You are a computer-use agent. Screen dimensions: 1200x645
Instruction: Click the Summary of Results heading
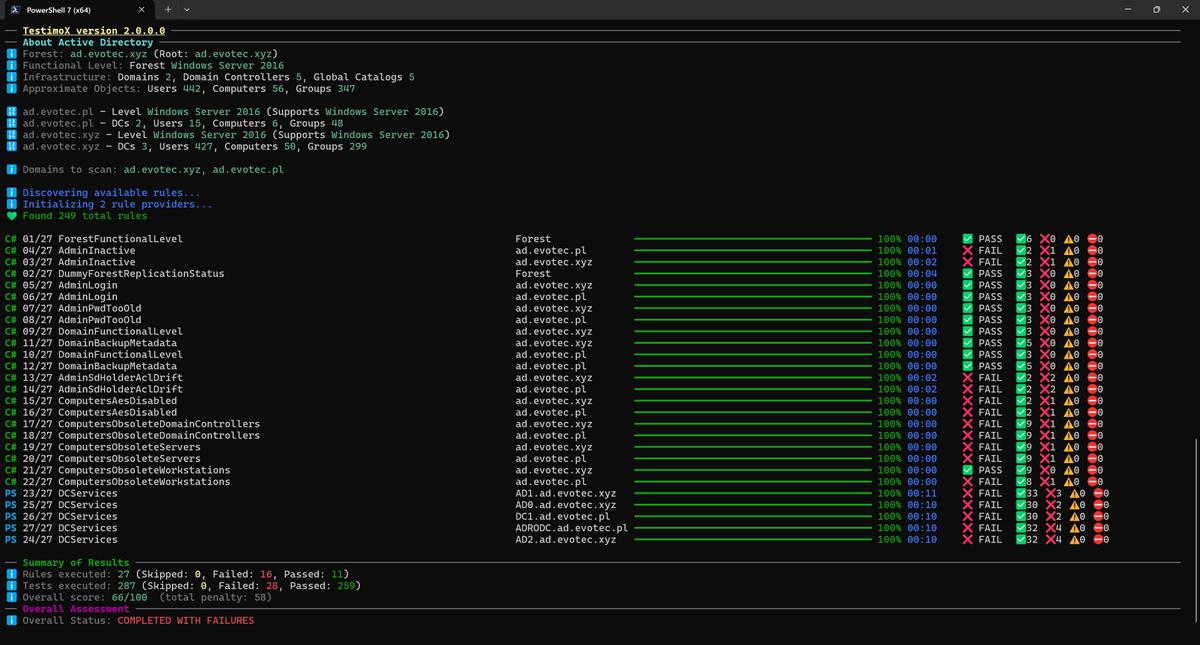(76, 563)
